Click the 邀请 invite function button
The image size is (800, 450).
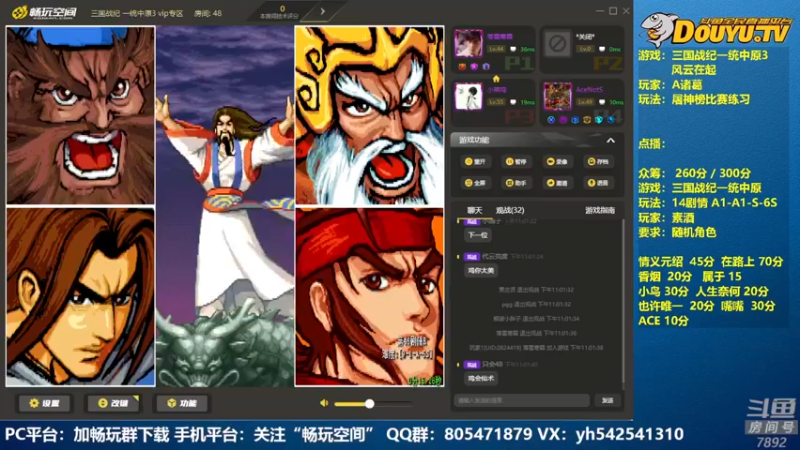pos(557,183)
